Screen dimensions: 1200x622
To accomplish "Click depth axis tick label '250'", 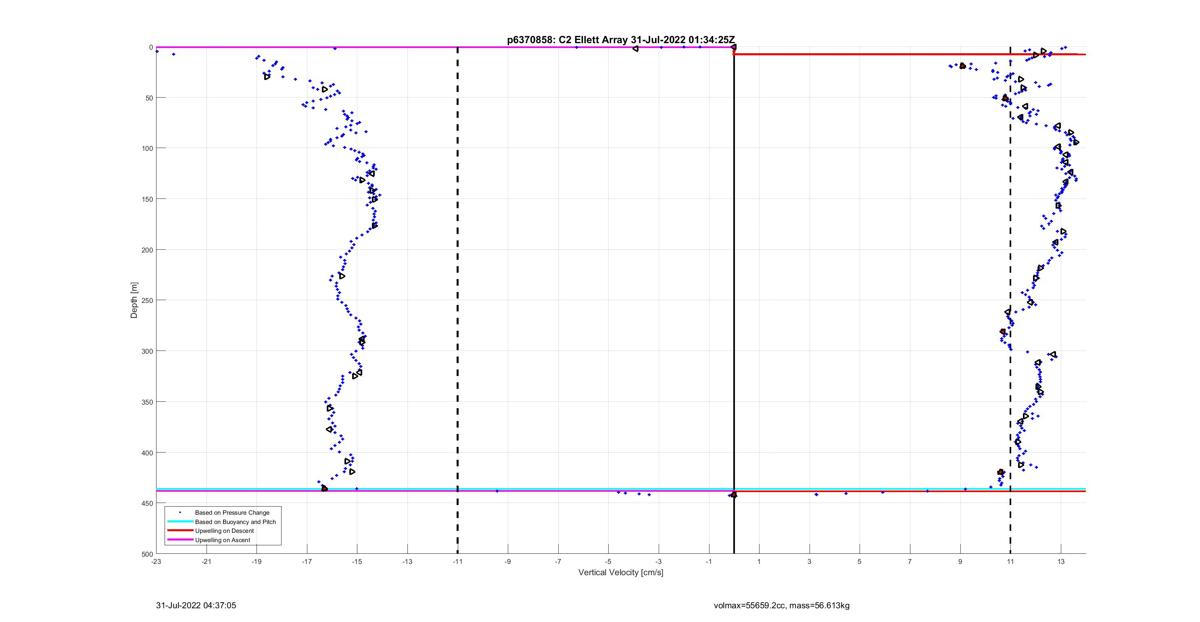I will point(146,300).
